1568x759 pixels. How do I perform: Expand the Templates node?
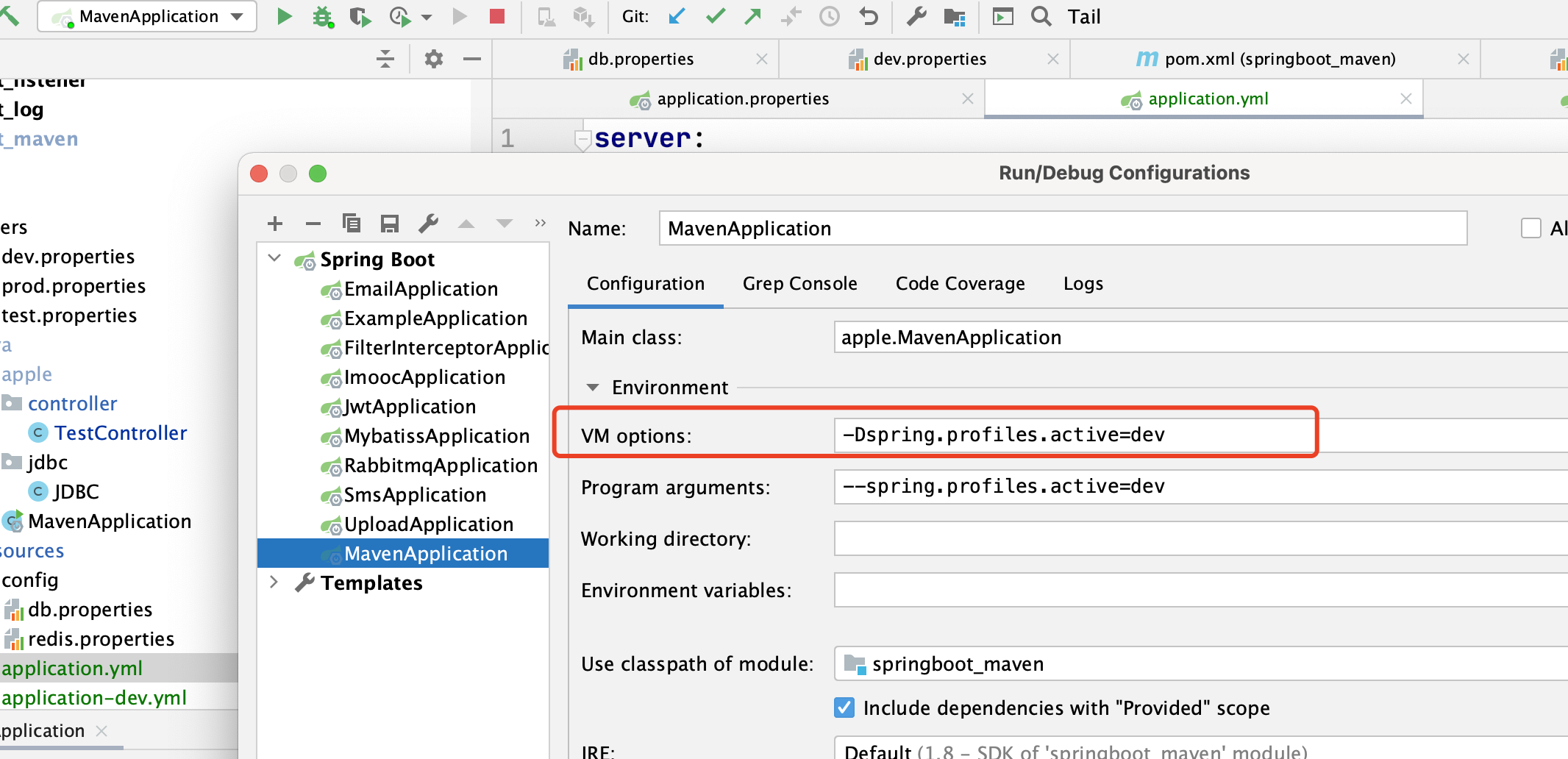coord(274,582)
